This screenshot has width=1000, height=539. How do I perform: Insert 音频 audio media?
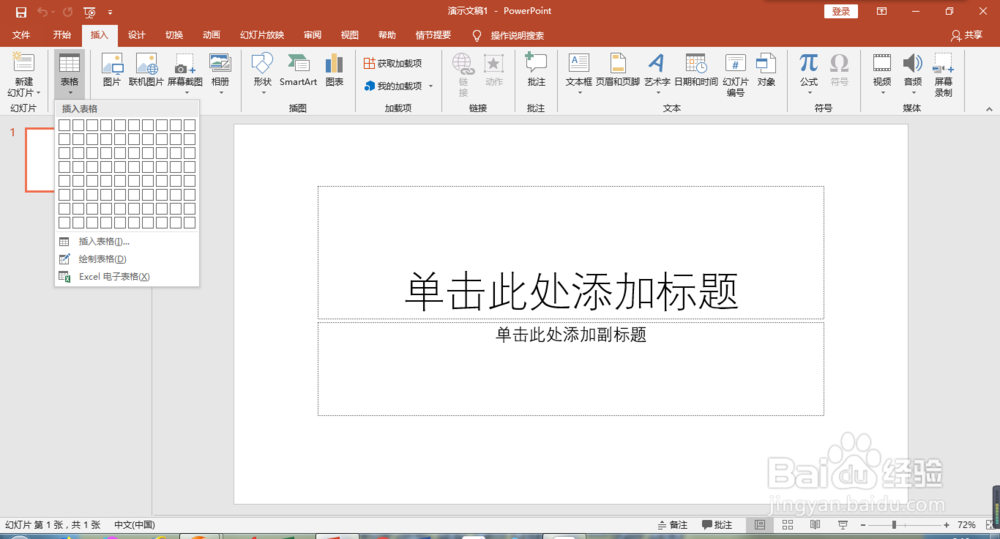tap(913, 73)
